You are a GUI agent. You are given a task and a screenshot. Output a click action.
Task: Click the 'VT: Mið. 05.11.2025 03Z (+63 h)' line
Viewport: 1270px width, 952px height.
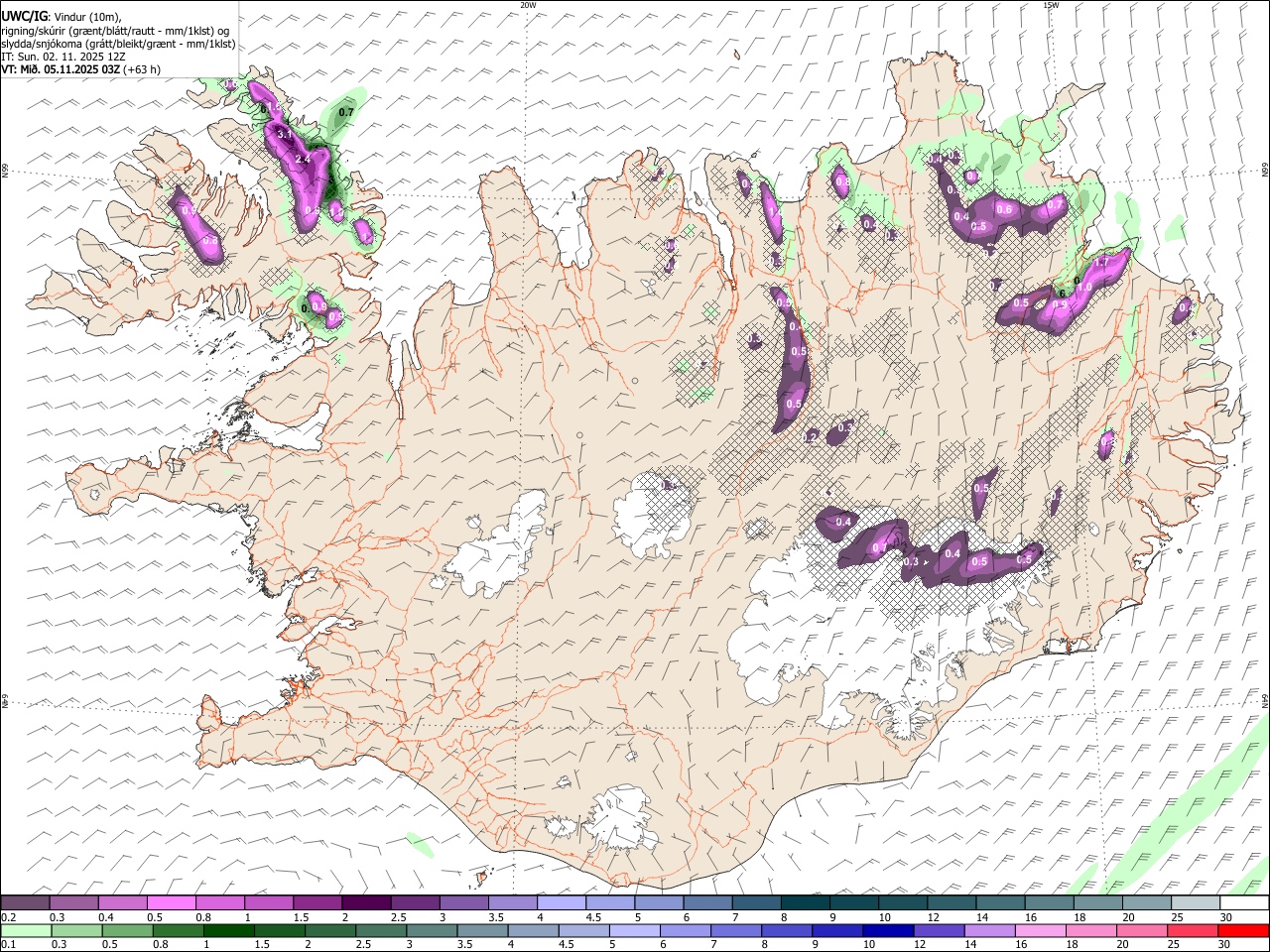tap(81, 69)
